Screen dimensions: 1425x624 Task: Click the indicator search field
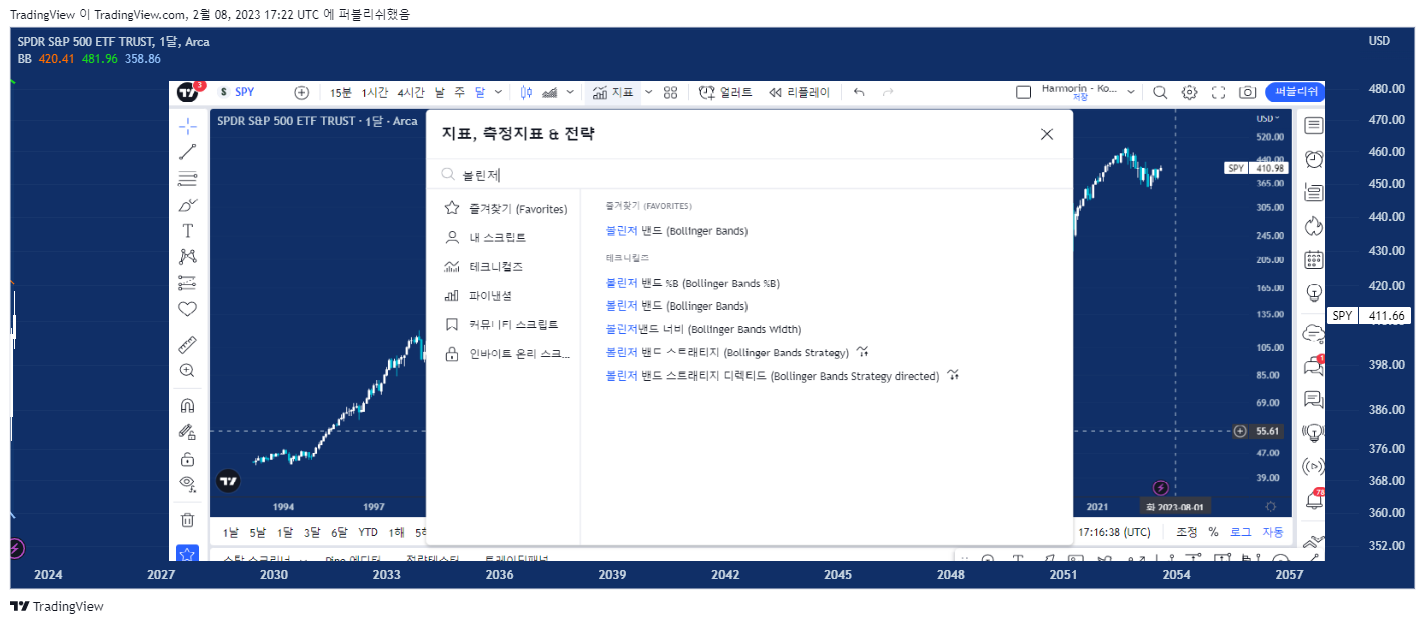(x=749, y=174)
